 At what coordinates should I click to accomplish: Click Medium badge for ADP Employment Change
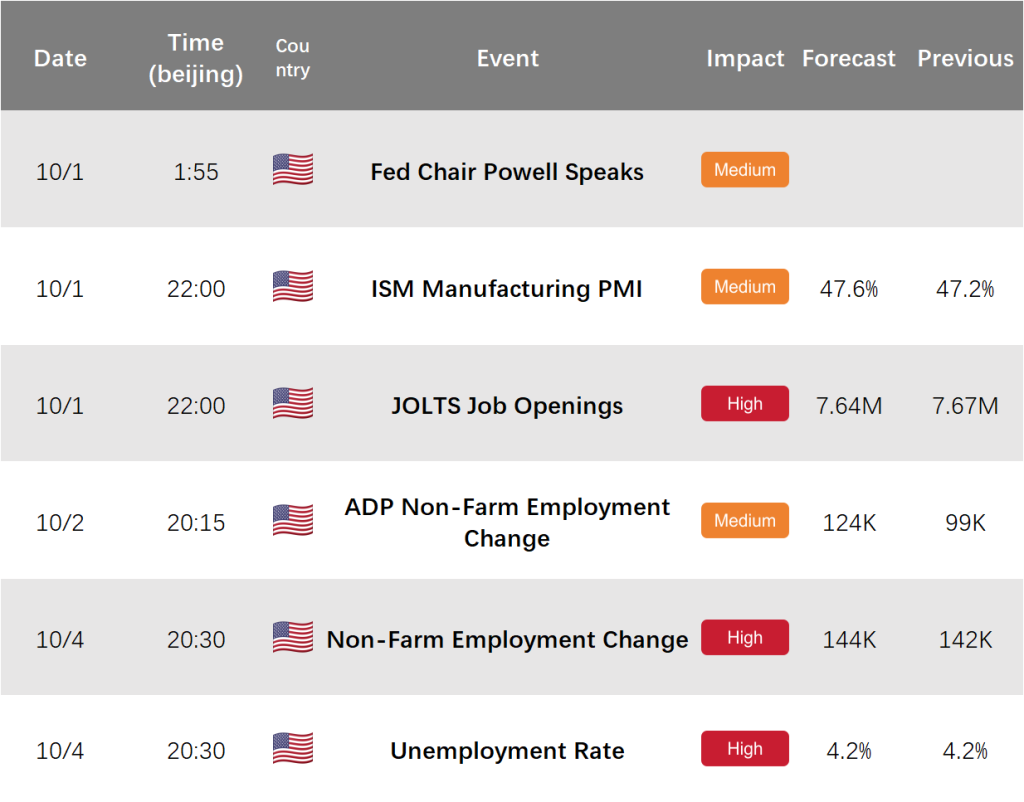[x=744, y=521]
